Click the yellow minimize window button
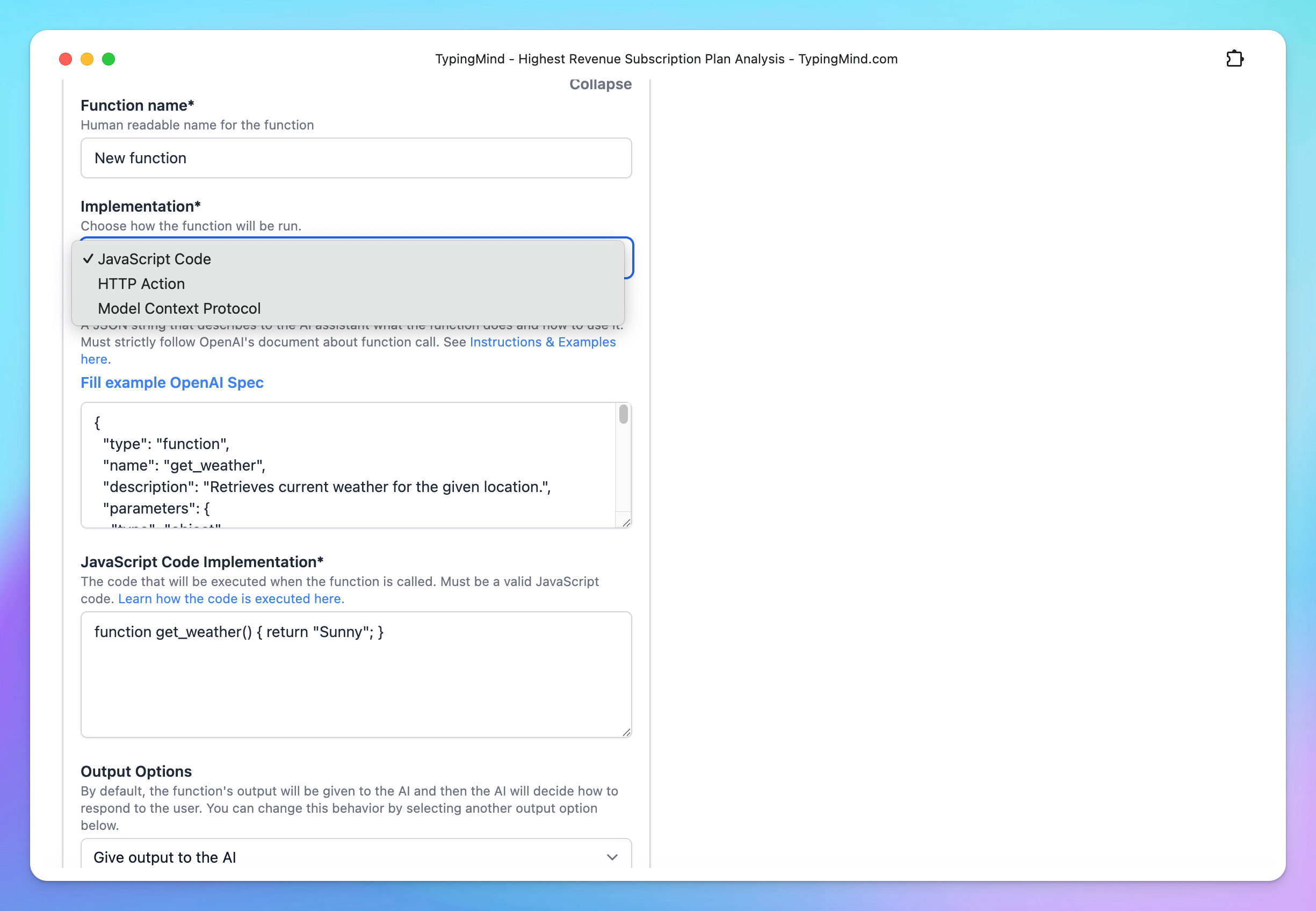 tap(86, 60)
